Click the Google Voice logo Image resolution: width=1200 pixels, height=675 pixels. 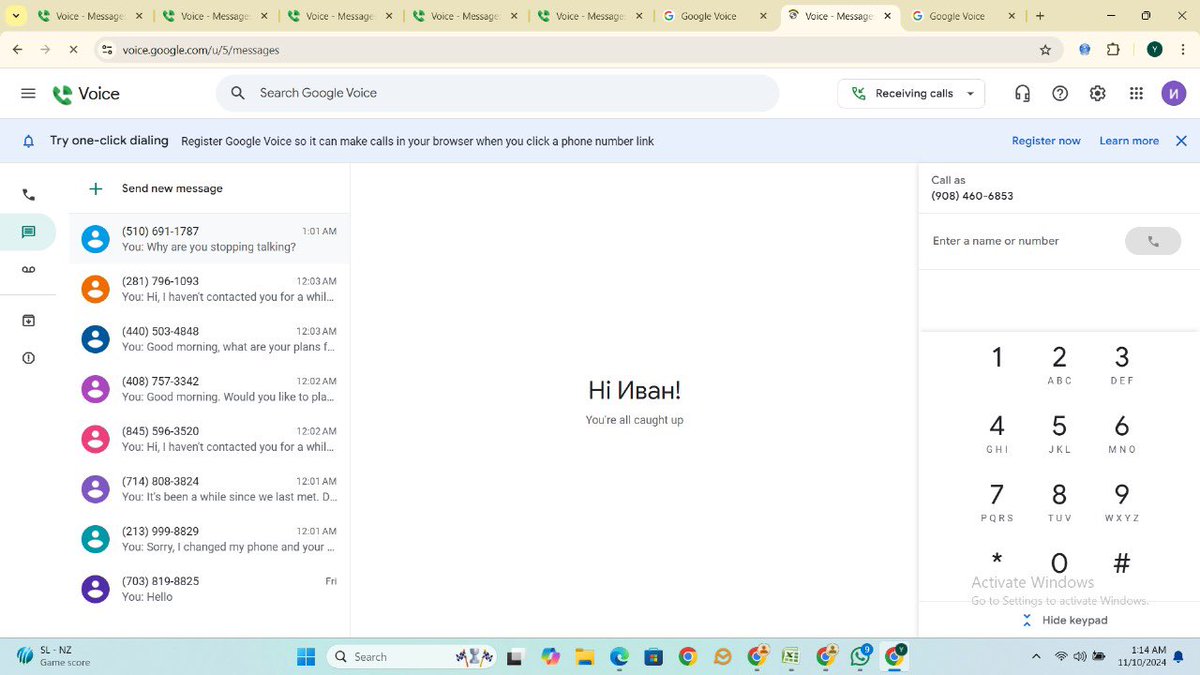coord(86,94)
